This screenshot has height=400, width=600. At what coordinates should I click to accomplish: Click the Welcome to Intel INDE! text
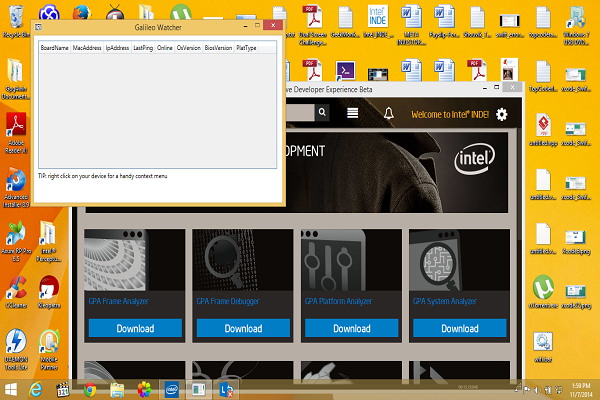point(450,114)
